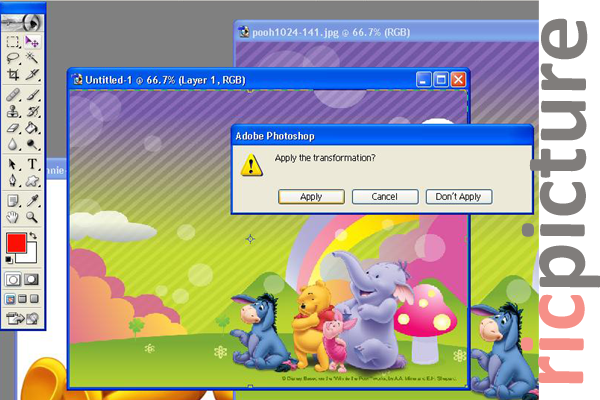Switch to Quick Mask mode
The image size is (600, 400).
coord(31,279)
